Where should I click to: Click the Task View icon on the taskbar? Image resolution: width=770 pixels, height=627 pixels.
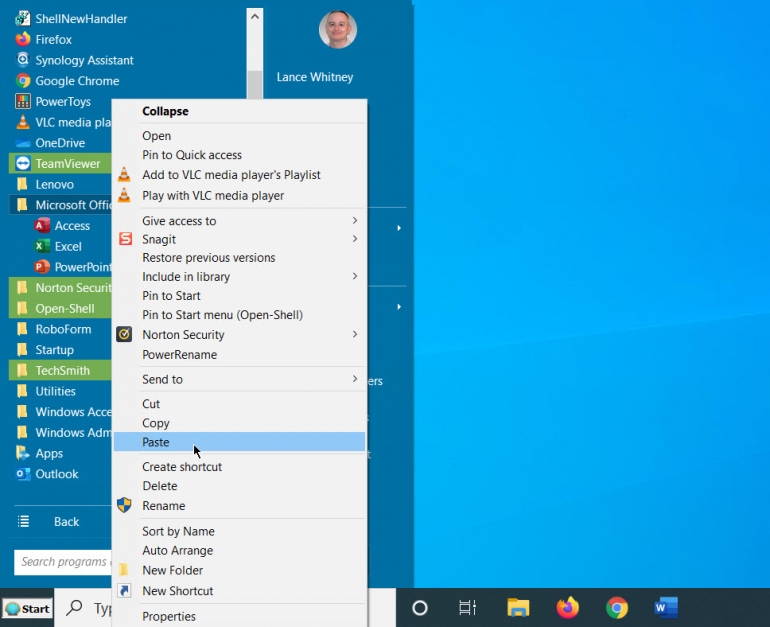(467, 607)
